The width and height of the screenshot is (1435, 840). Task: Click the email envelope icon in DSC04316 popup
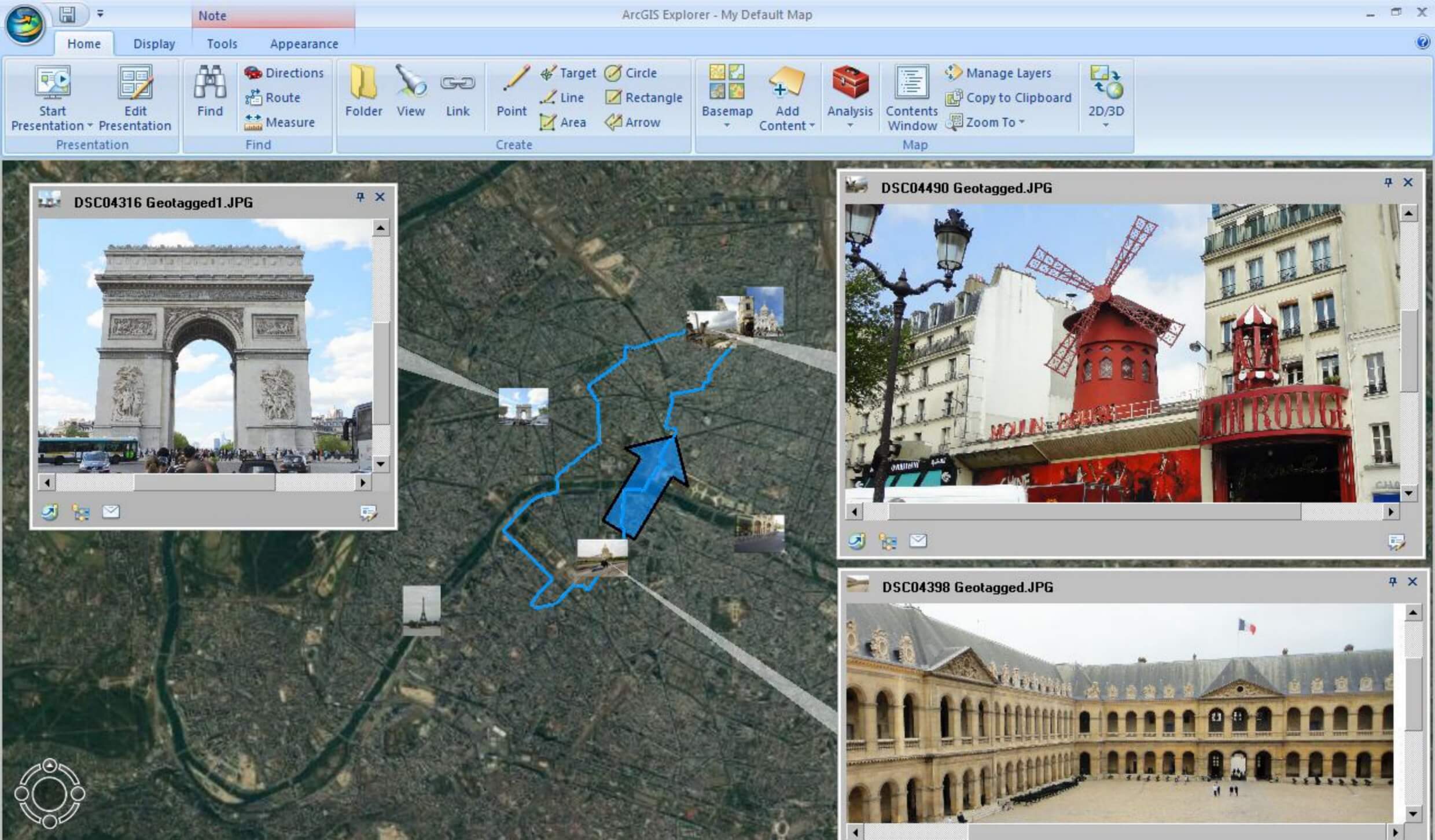point(111,511)
